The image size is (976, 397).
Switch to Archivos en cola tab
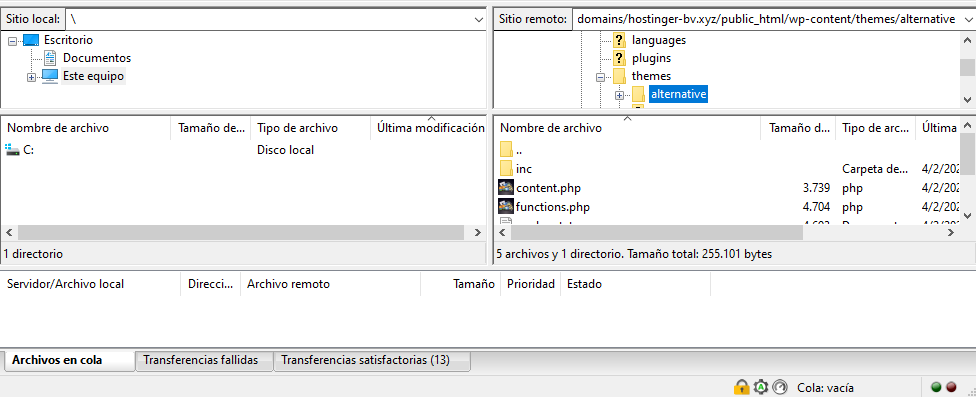(69, 360)
